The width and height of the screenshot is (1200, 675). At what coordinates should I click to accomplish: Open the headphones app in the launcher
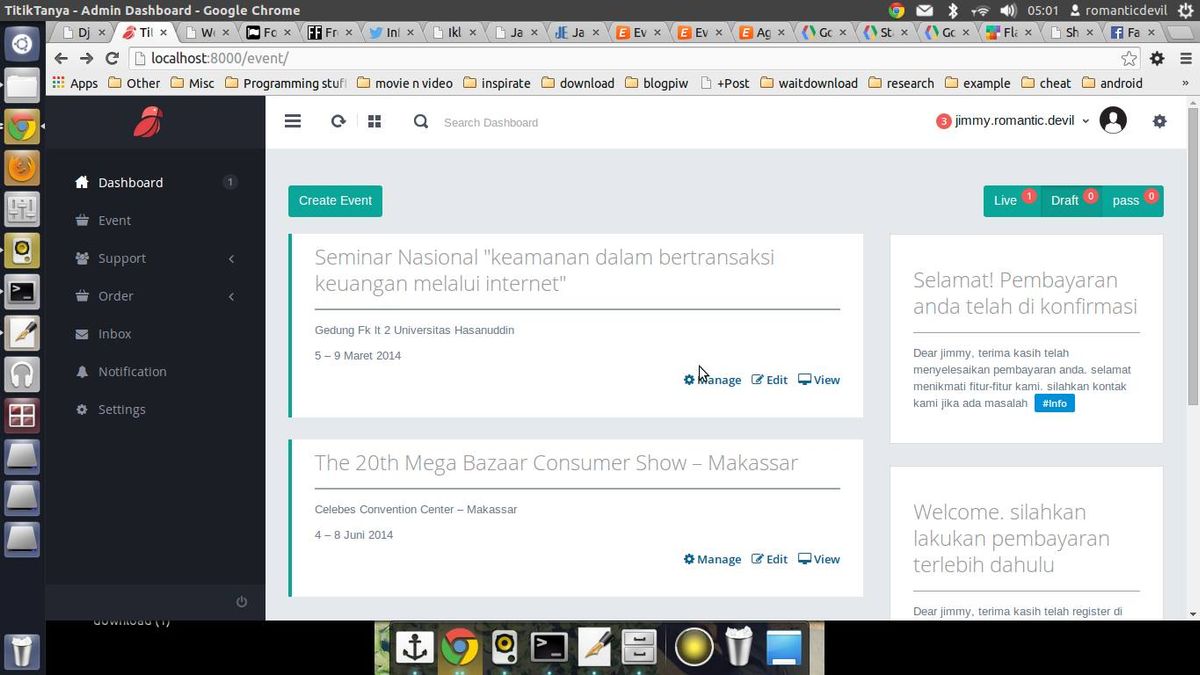22,374
